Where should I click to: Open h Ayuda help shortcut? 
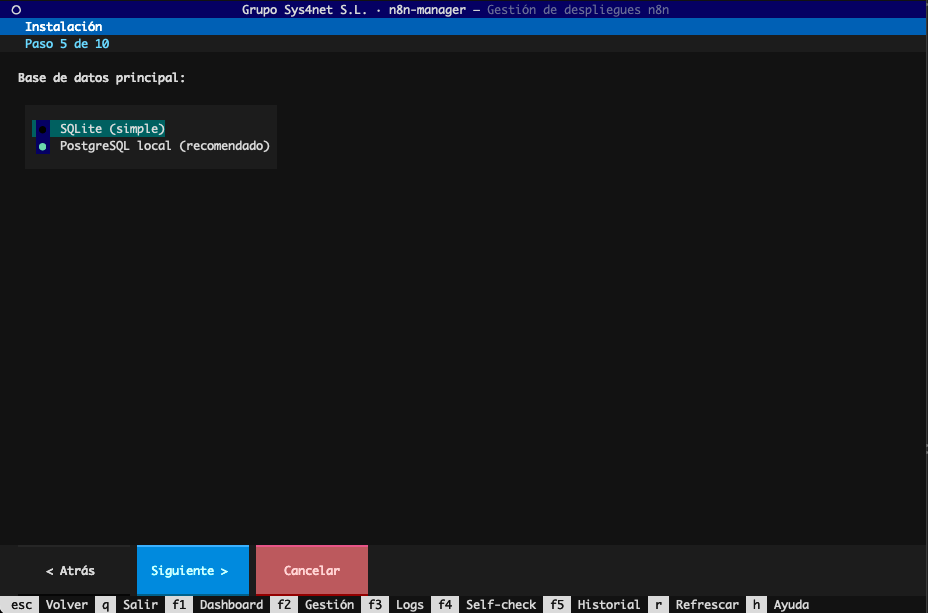tap(780, 605)
